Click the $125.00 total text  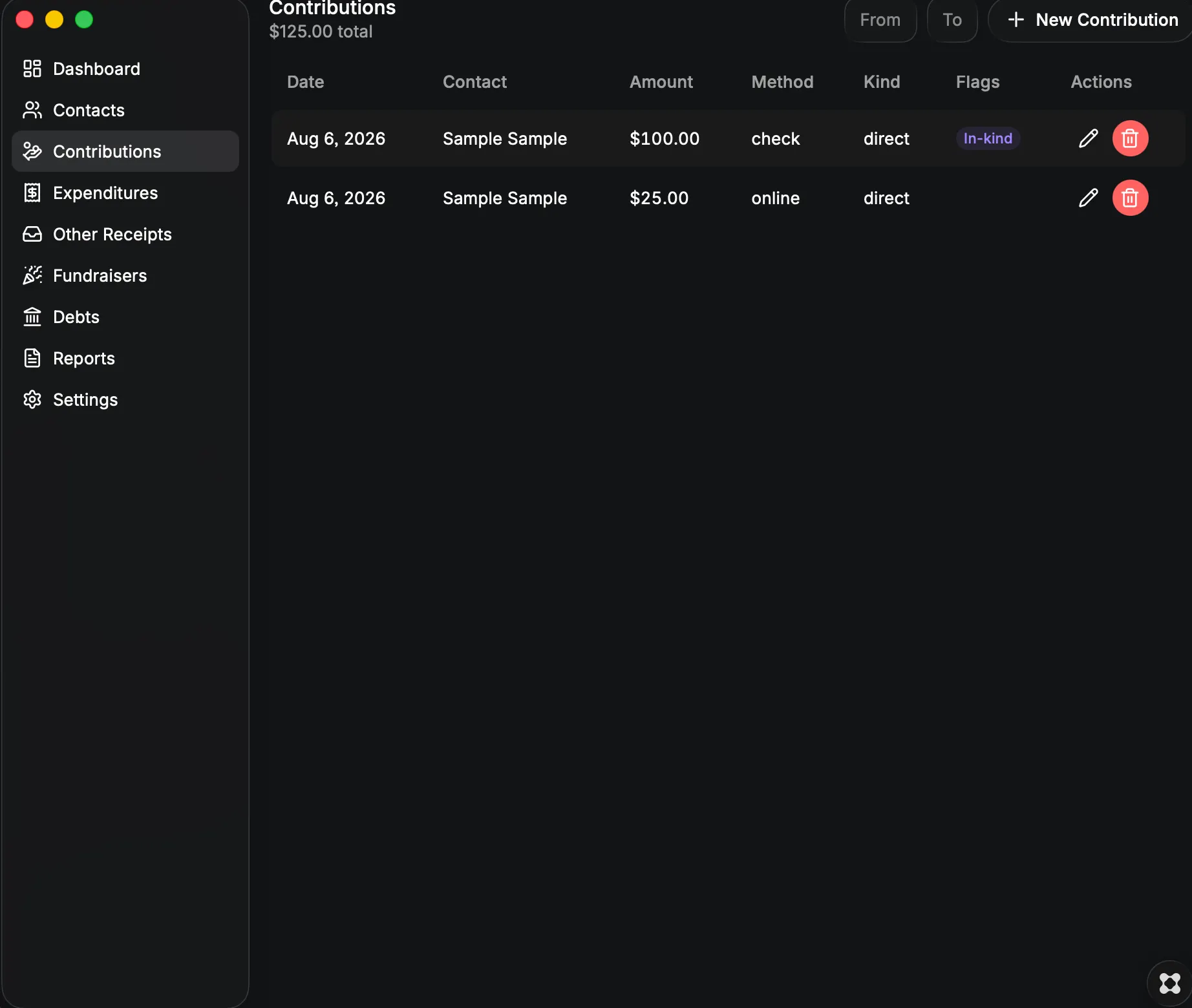pyautogui.click(x=321, y=32)
